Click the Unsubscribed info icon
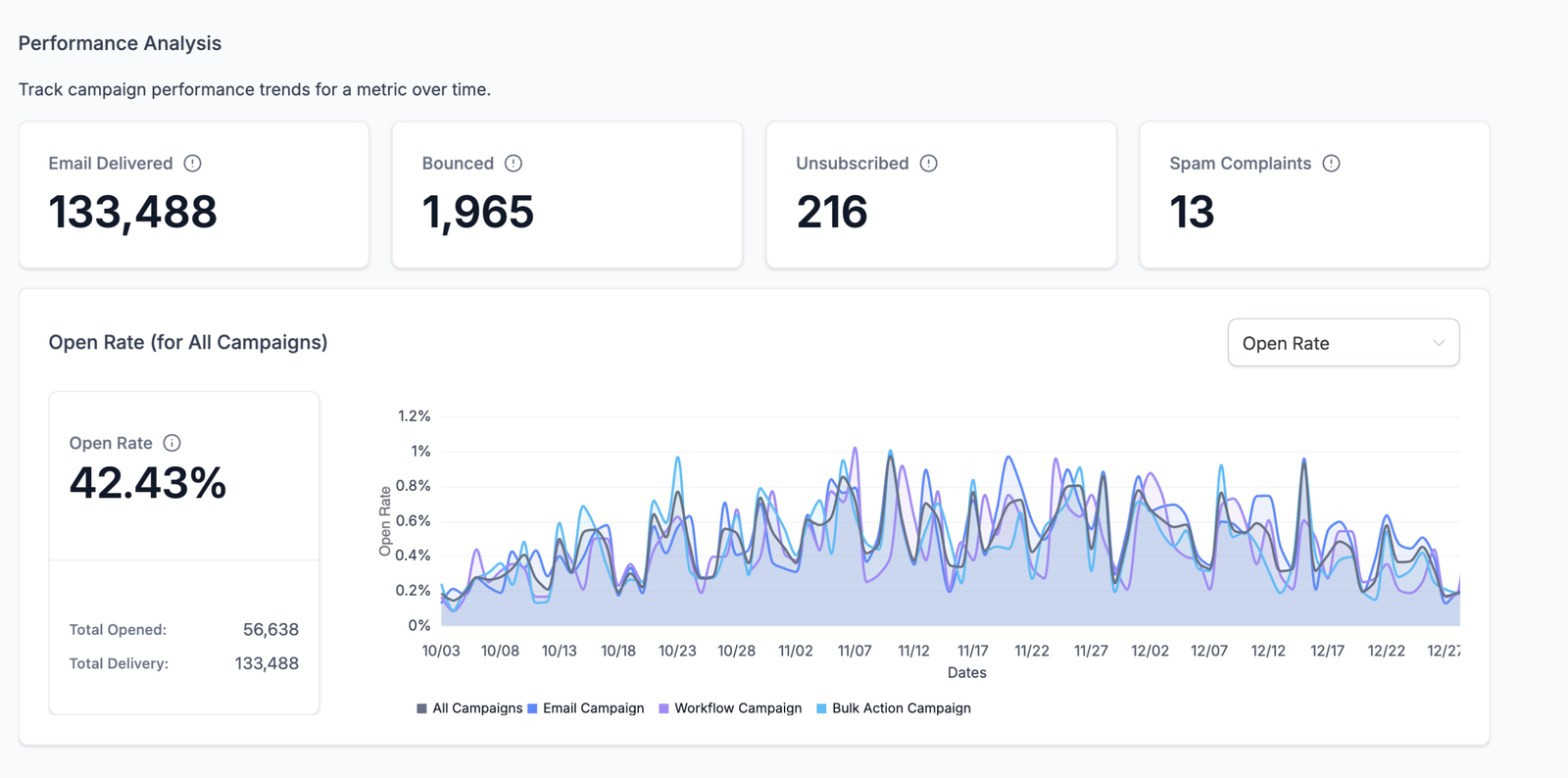 pos(929,164)
